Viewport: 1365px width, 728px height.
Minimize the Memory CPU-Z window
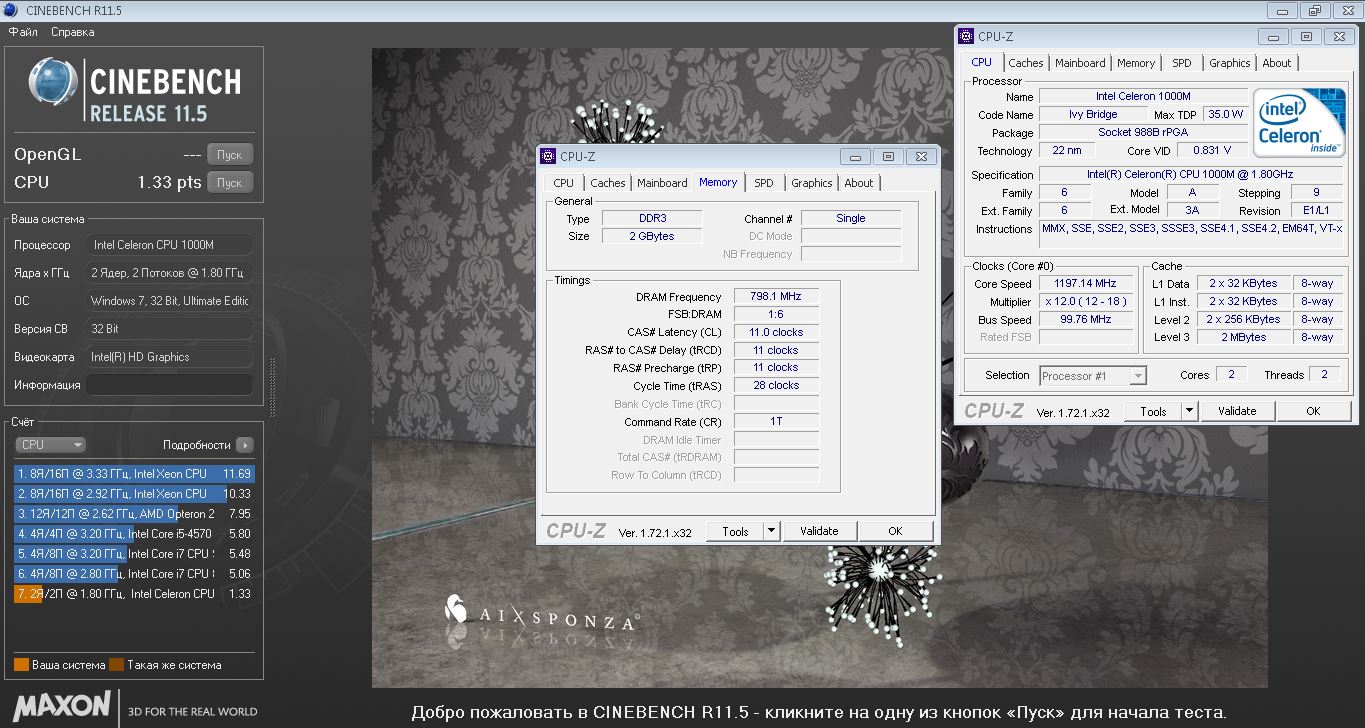point(854,157)
